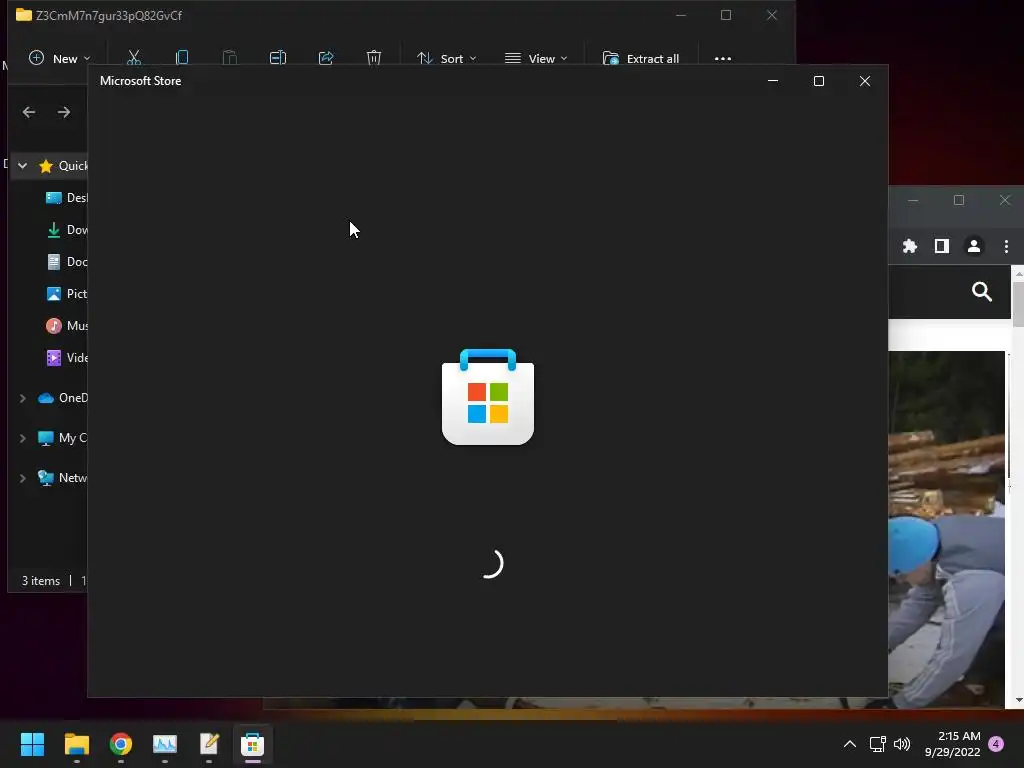This screenshot has width=1024, height=768.
Task: Open the See more ellipsis menu
Action: click(723, 58)
